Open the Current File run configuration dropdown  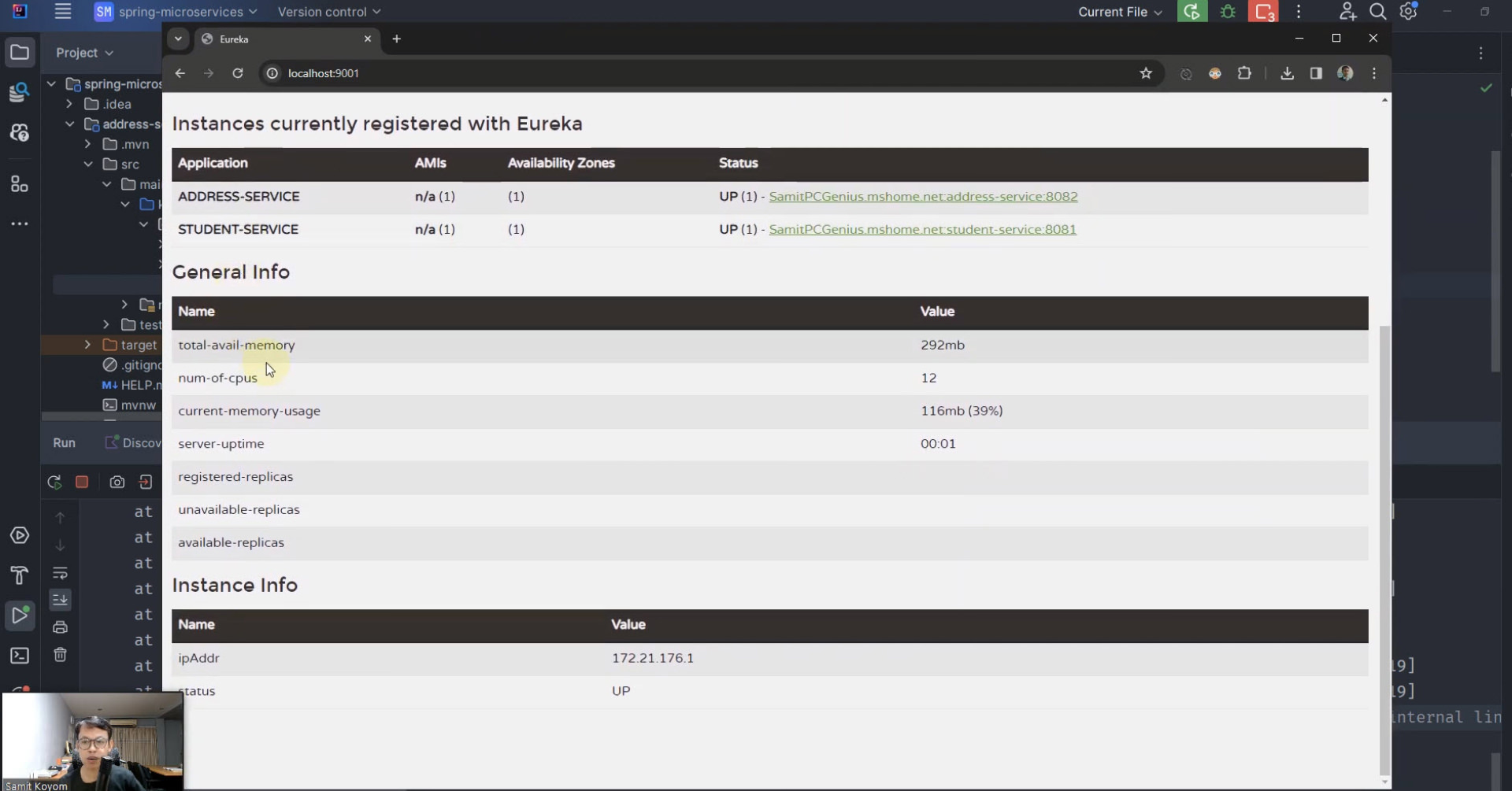coord(1120,12)
